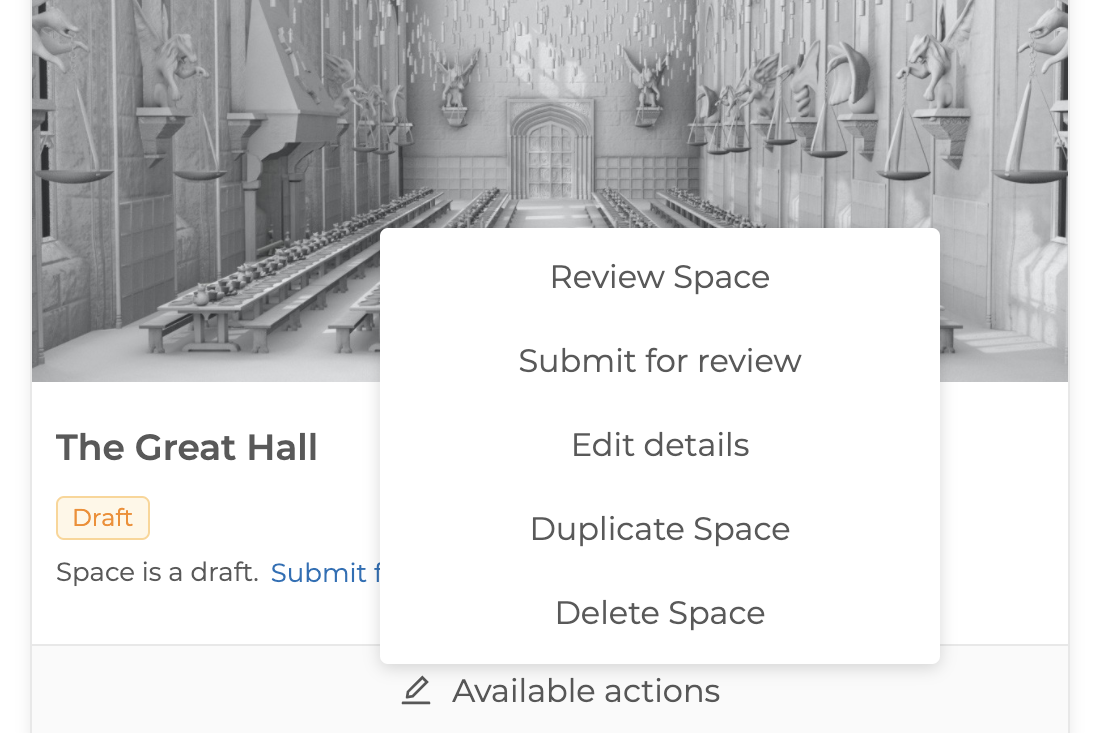Choose Submit for review in the menu
Image resolution: width=1100 pixels, height=733 pixels.
pos(660,361)
